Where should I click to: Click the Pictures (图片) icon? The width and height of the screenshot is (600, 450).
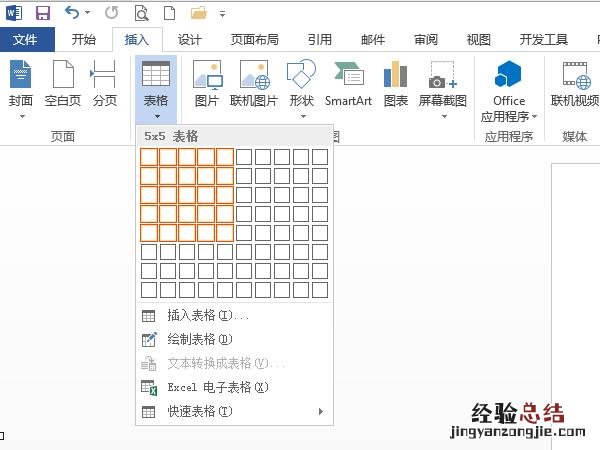tap(207, 84)
